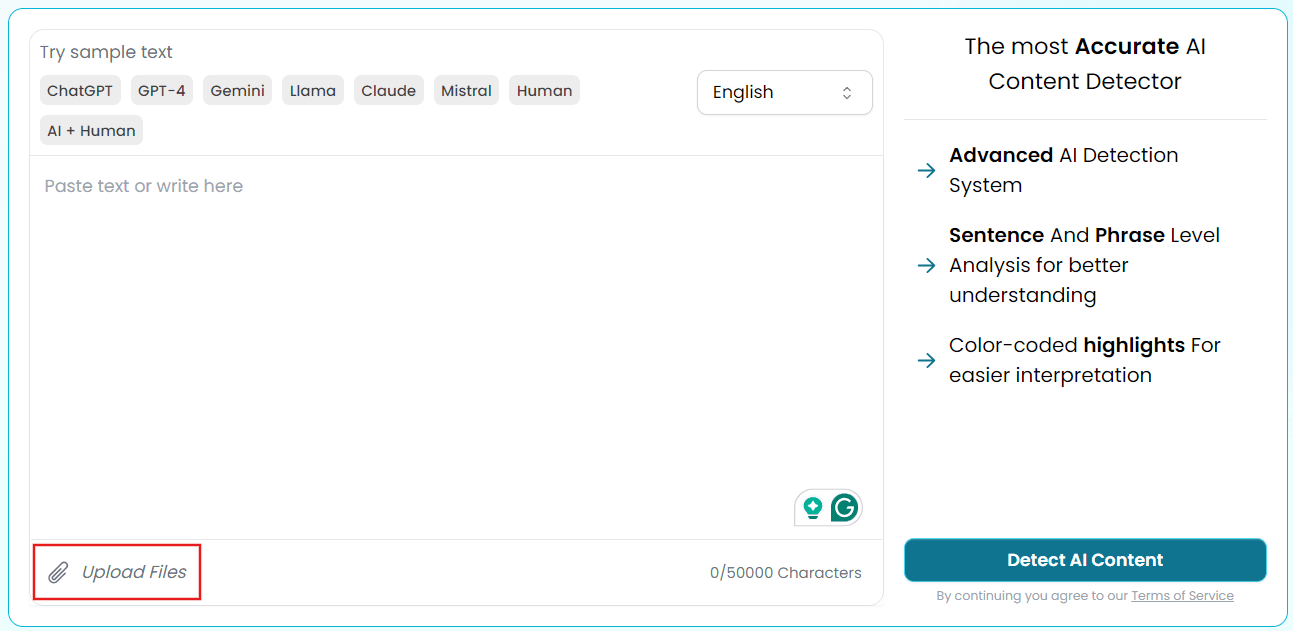1293x631 pixels.
Task: Click the arrow beside 'Sentence And Phrase Level'
Action: 926,265
